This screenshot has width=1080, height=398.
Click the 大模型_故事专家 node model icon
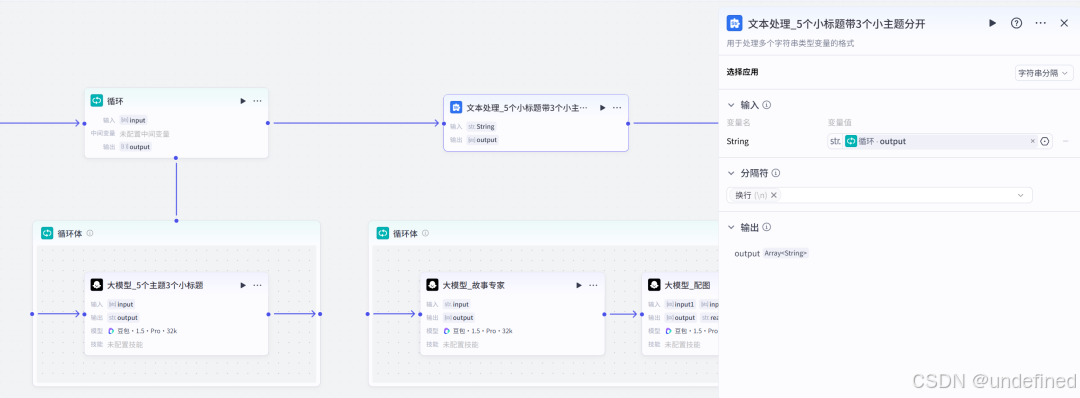point(432,285)
